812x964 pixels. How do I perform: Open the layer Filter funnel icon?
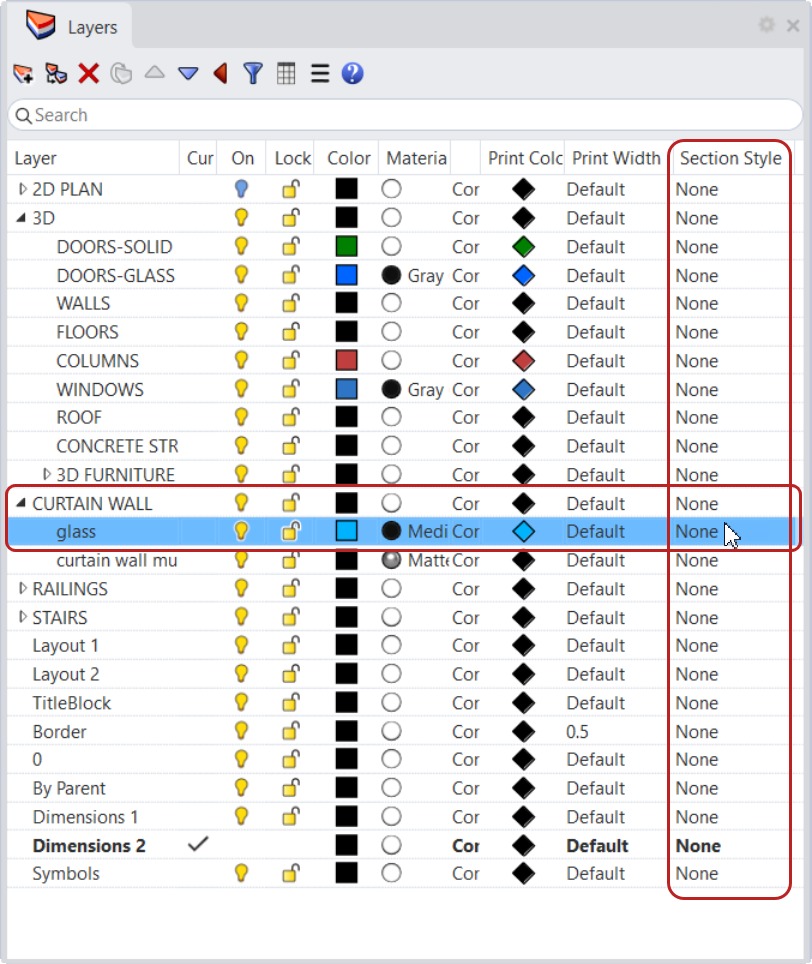pyautogui.click(x=253, y=73)
